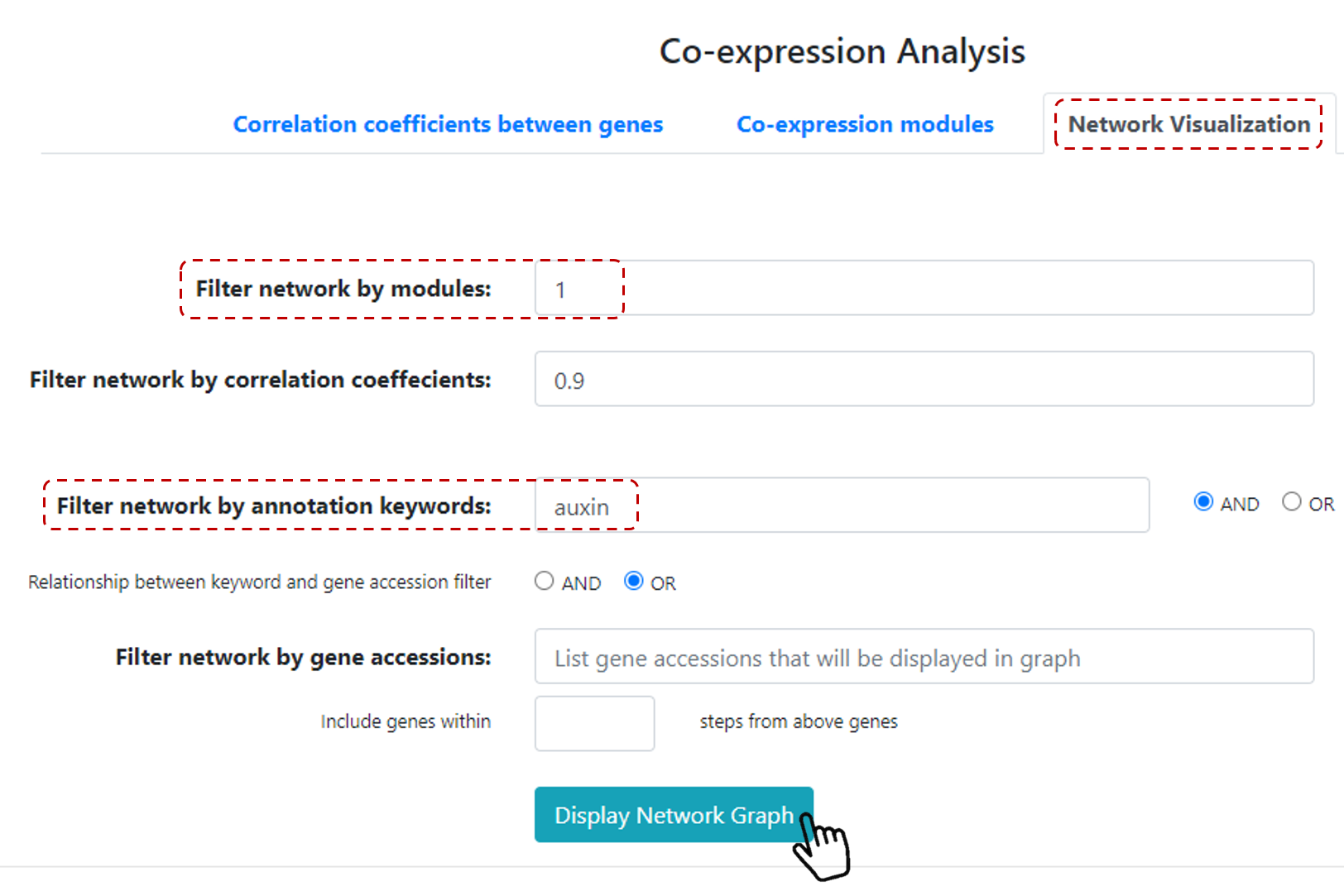The width and height of the screenshot is (1344, 896).
Task: Click the Co-expression Analysis page heading
Action: [x=842, y=51]
